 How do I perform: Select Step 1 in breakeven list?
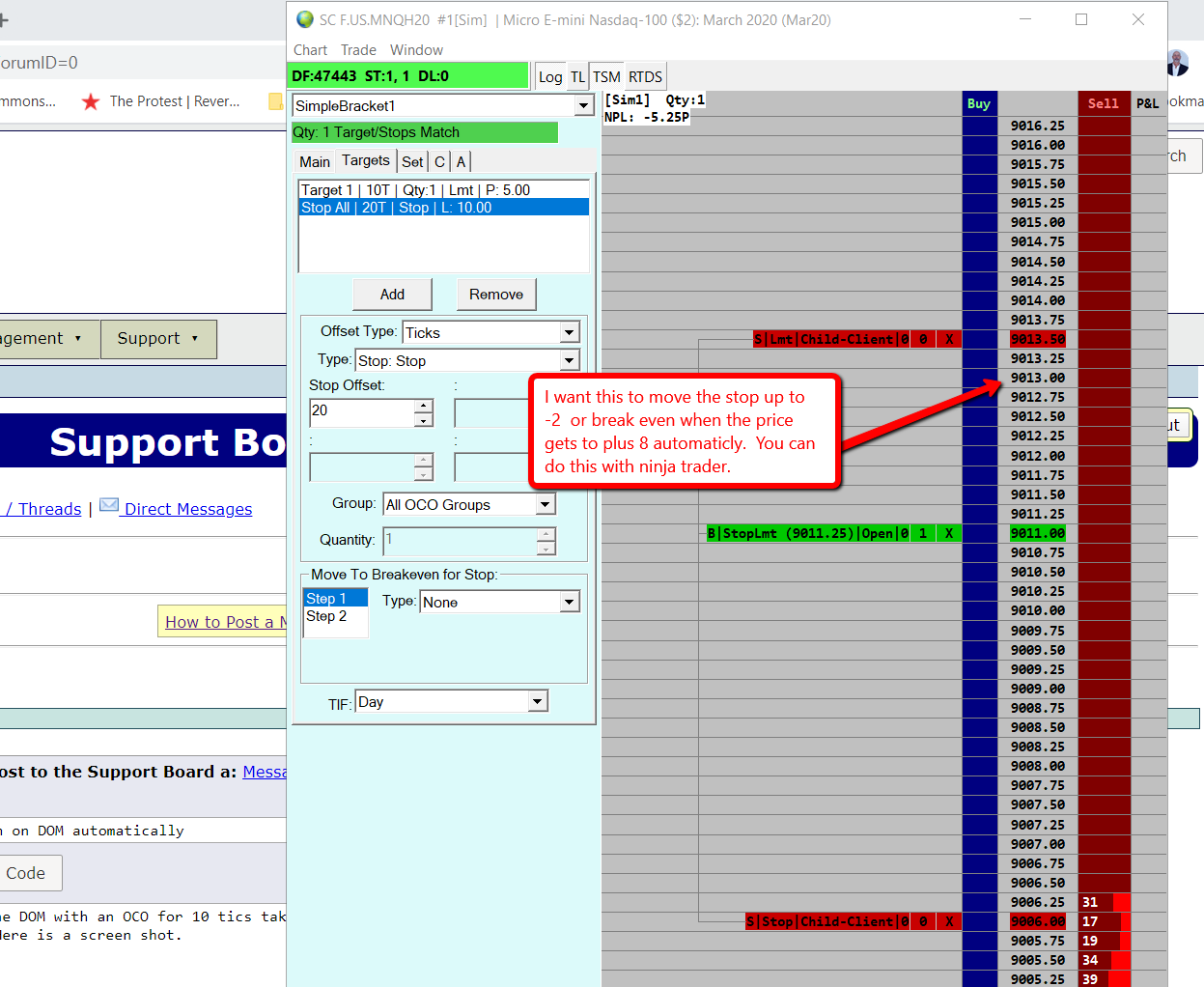335,599
